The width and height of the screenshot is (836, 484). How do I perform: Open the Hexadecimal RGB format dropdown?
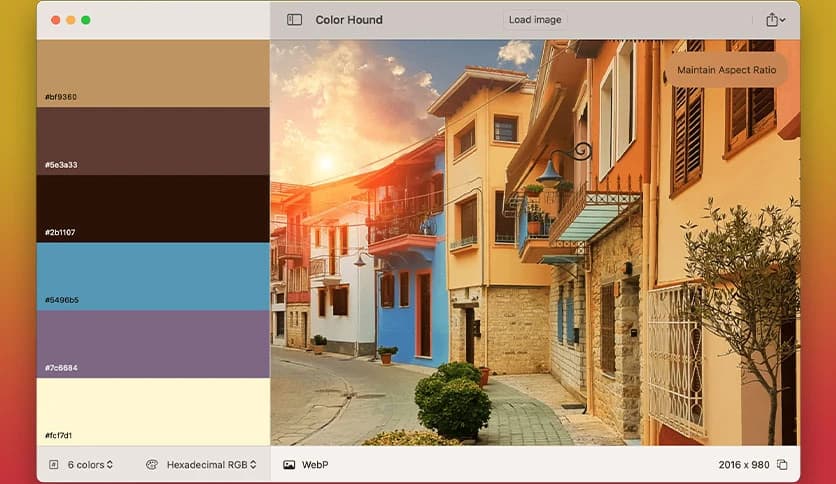pyautogui.click(x=212, y=465)
